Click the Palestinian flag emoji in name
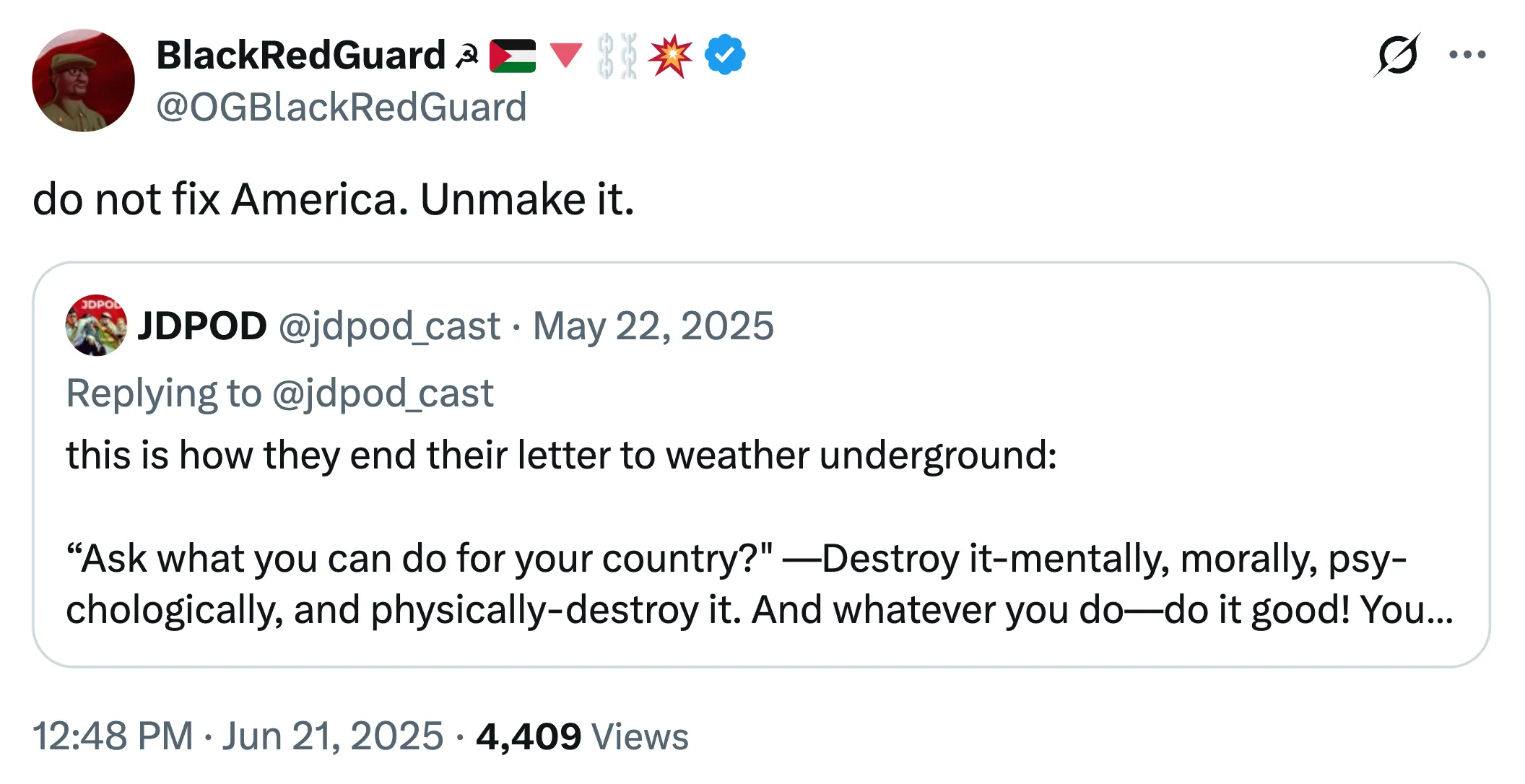This screenshot has height=784, width=1525. [x=513, y=56]
